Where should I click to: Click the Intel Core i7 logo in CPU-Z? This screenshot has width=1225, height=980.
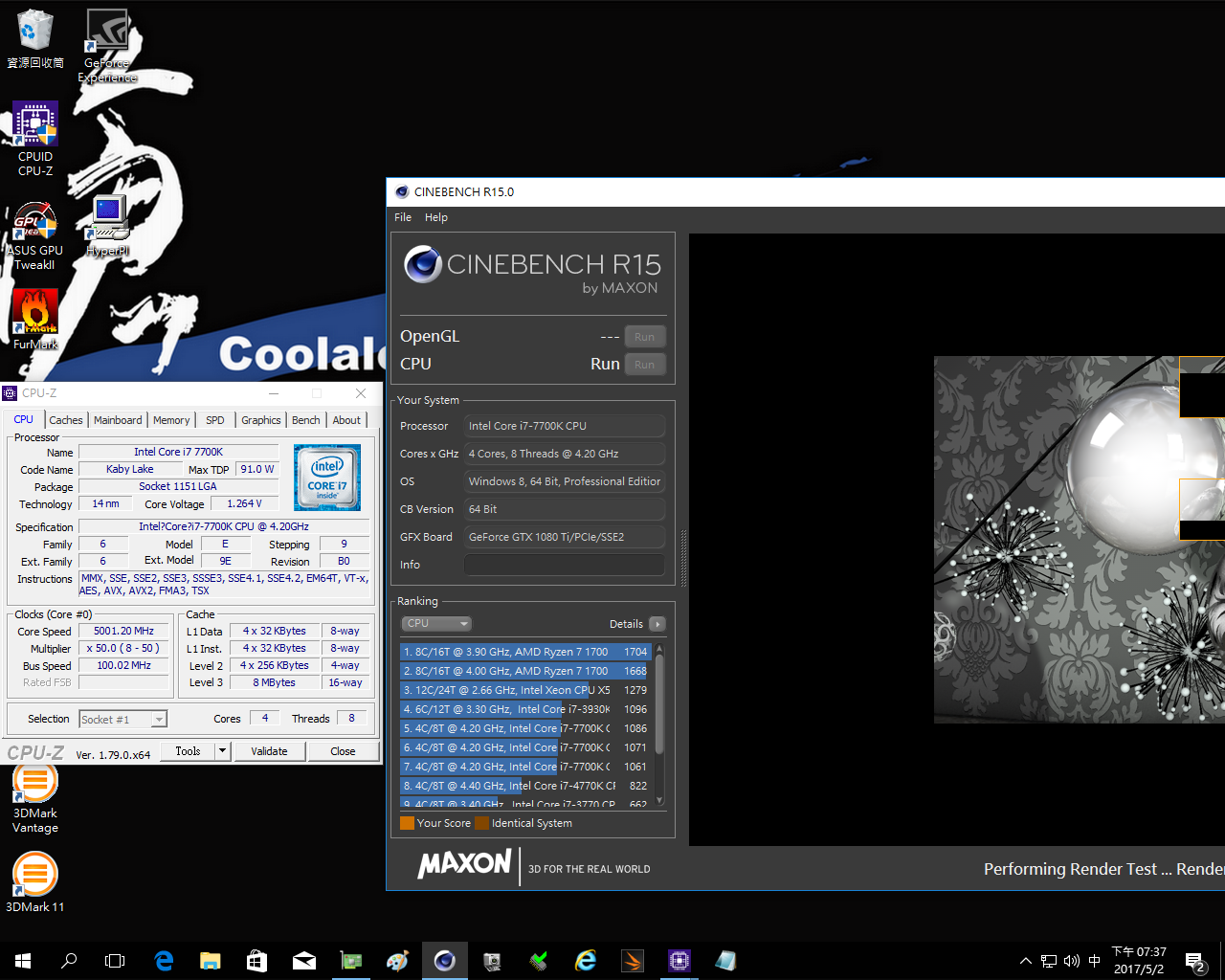(x=327, y=478)
